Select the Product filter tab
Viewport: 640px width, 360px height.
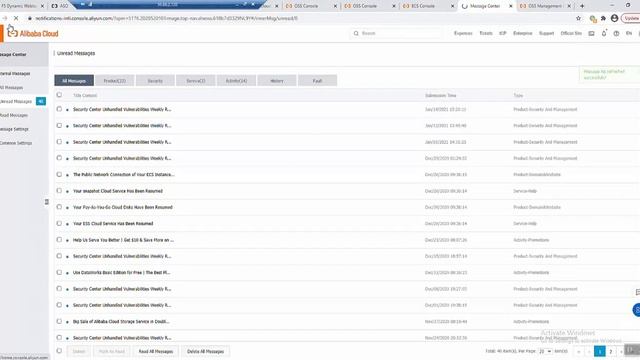pos(115,81)
